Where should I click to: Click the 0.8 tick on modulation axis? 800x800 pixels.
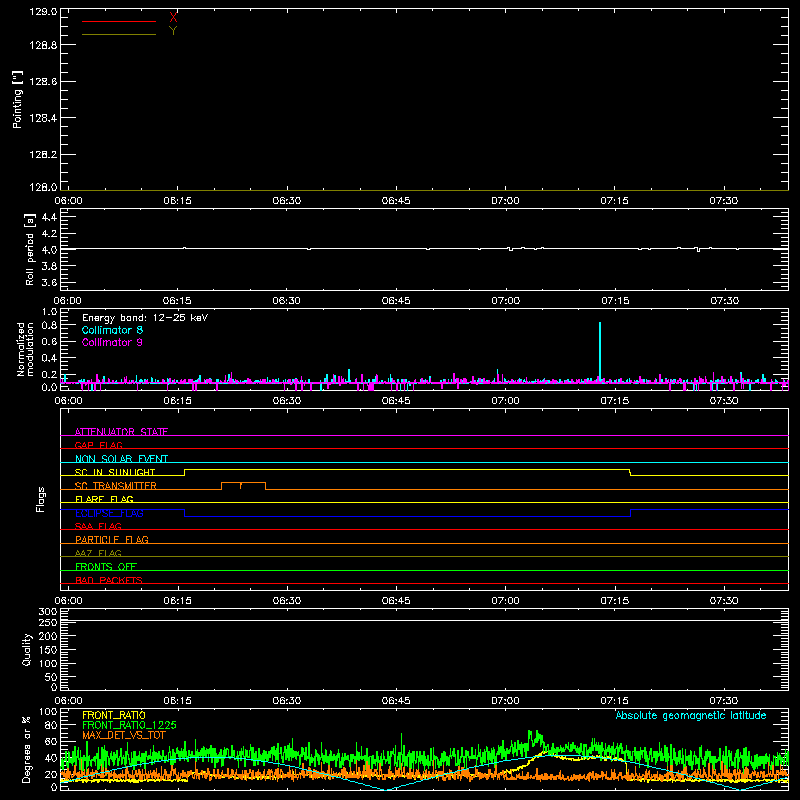(x=49, y=326)
